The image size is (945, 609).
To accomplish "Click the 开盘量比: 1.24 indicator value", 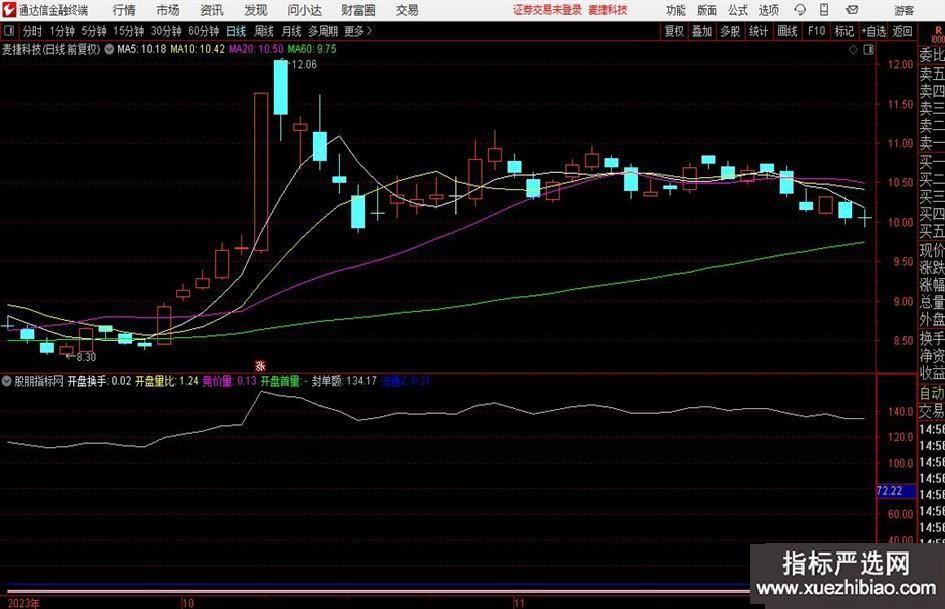I will [x=166, y=381].
